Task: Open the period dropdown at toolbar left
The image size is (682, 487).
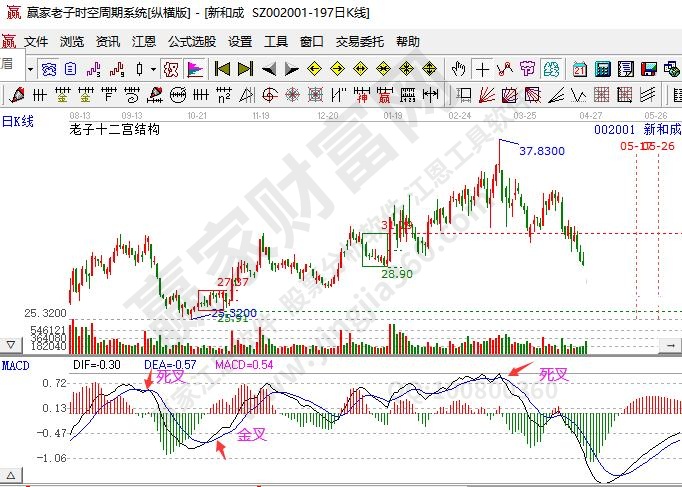Action: (x=31, y=69)
